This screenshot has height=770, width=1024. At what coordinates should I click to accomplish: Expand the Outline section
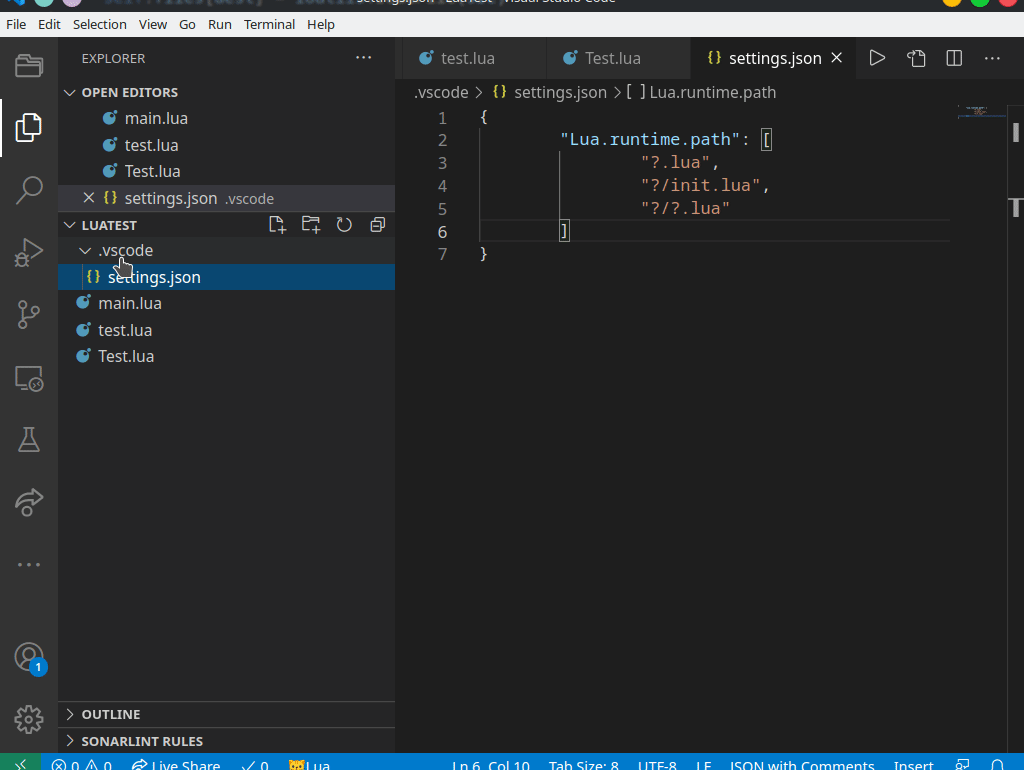tap(226, 714)
